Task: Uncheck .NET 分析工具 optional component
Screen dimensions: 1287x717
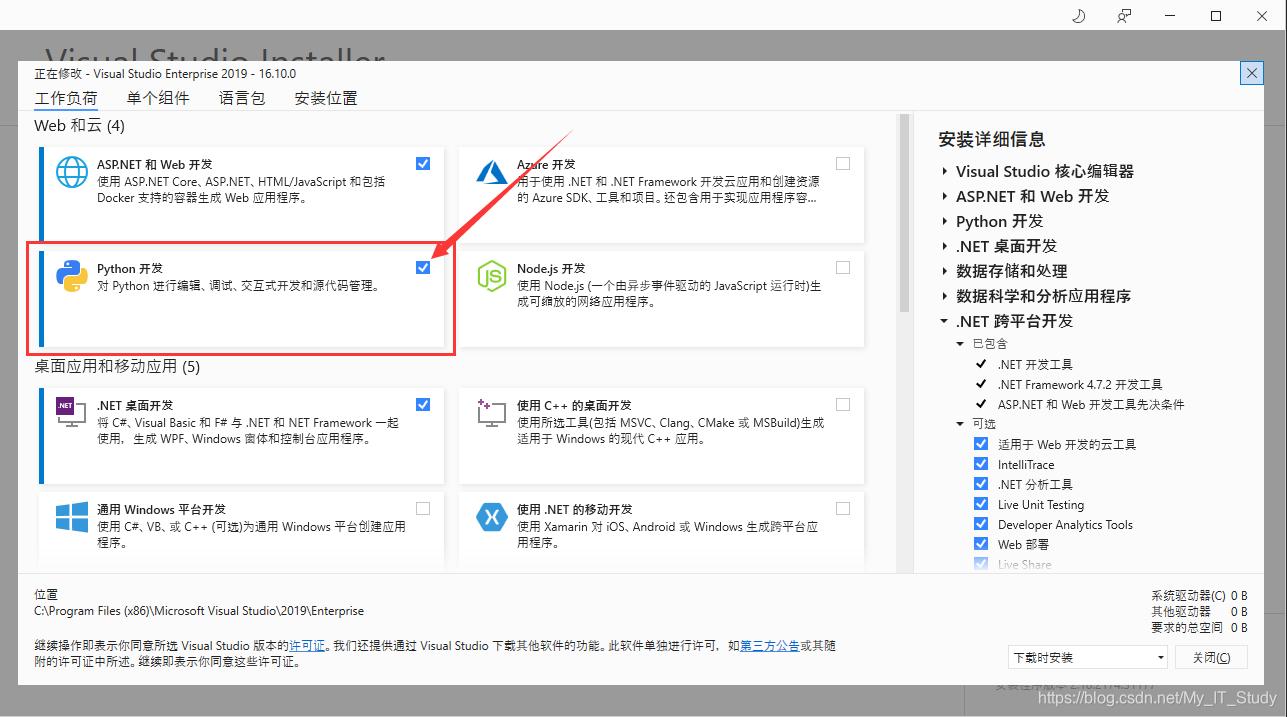Action: 981,484
